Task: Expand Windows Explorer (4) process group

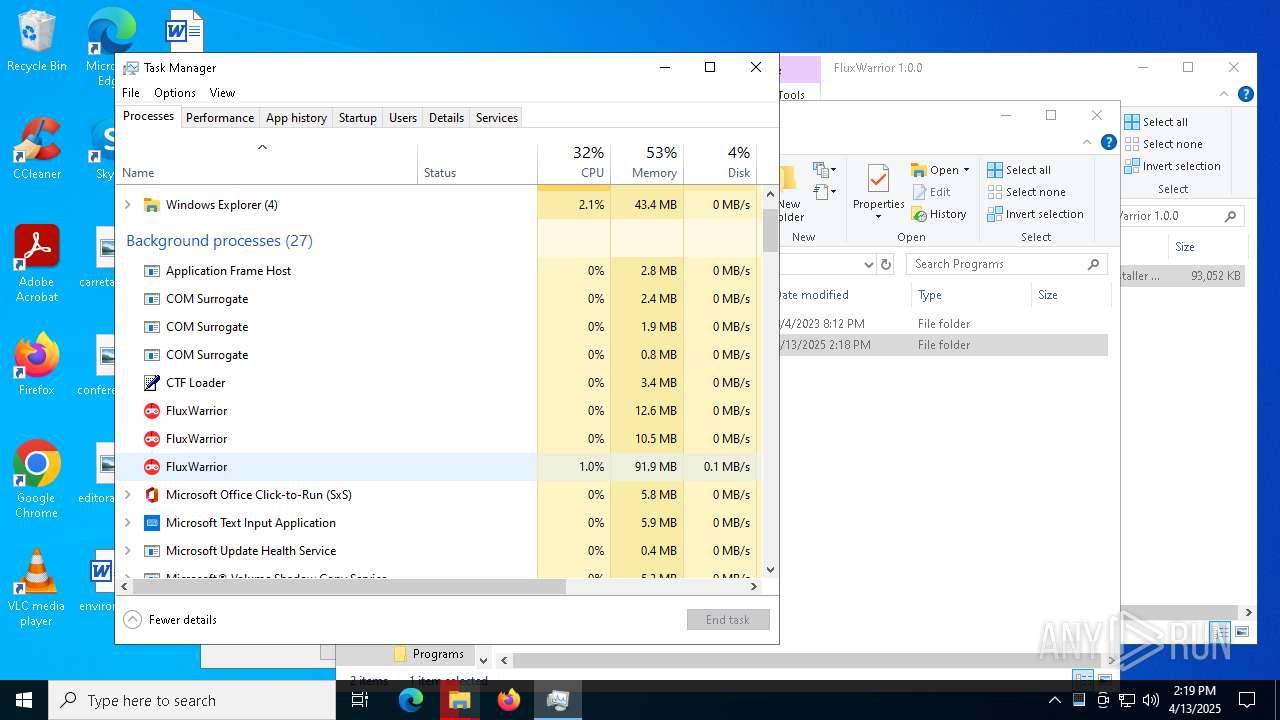Action: (127, 205)
